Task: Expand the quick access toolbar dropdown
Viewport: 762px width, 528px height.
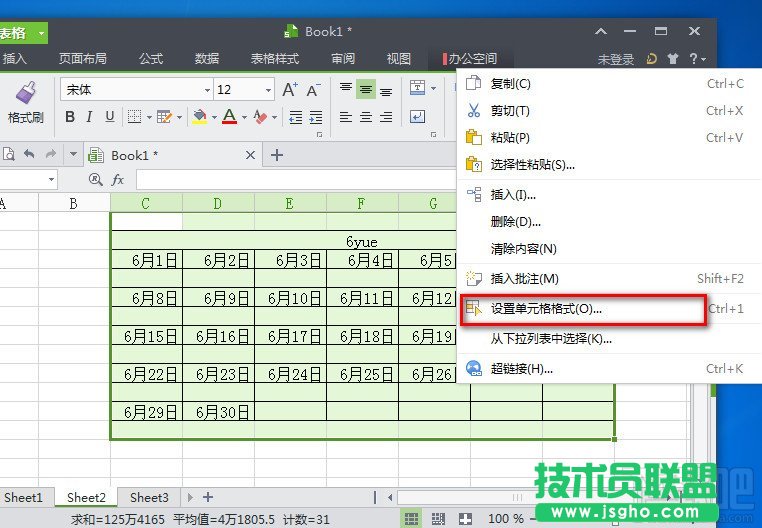Action: 73,155
